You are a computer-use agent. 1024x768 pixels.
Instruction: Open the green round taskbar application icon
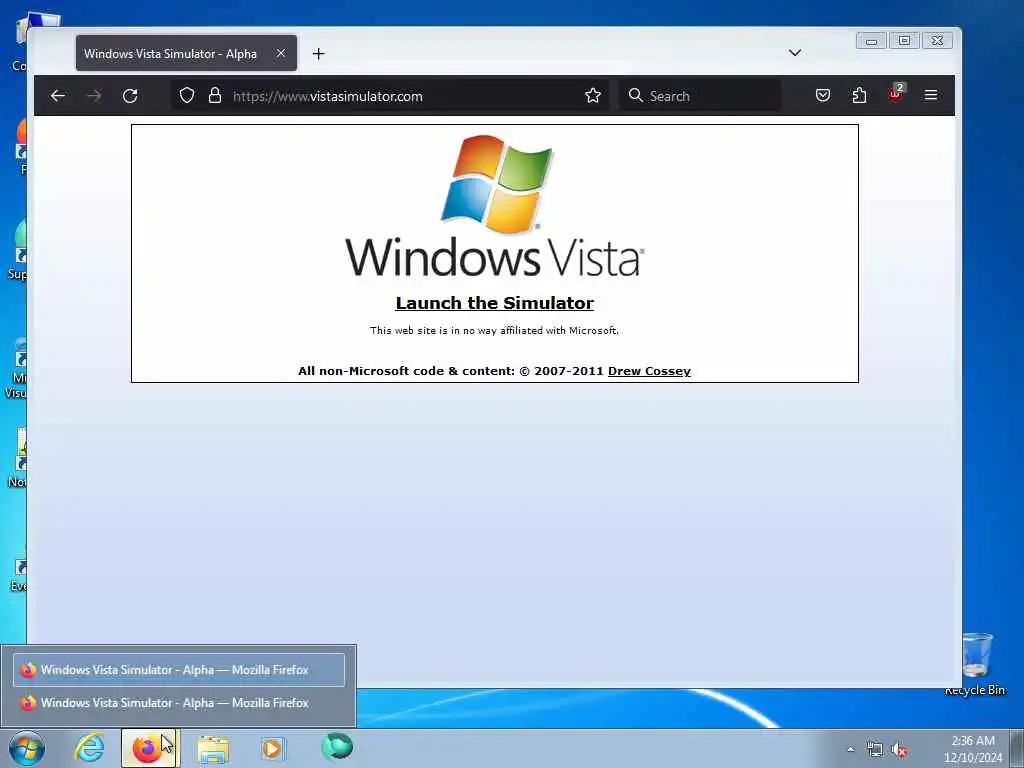tap(337, 747)
